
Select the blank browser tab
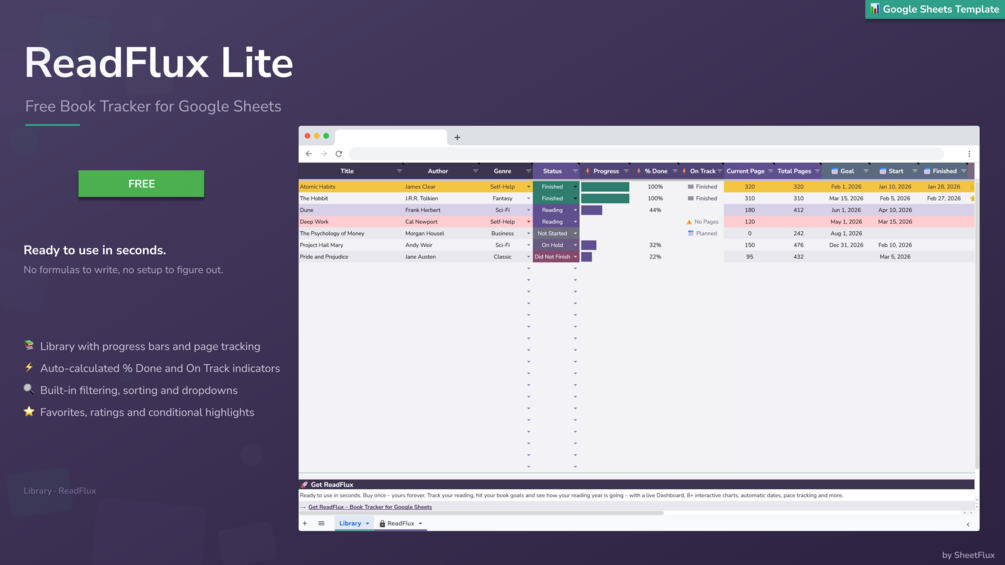[391, 137]
